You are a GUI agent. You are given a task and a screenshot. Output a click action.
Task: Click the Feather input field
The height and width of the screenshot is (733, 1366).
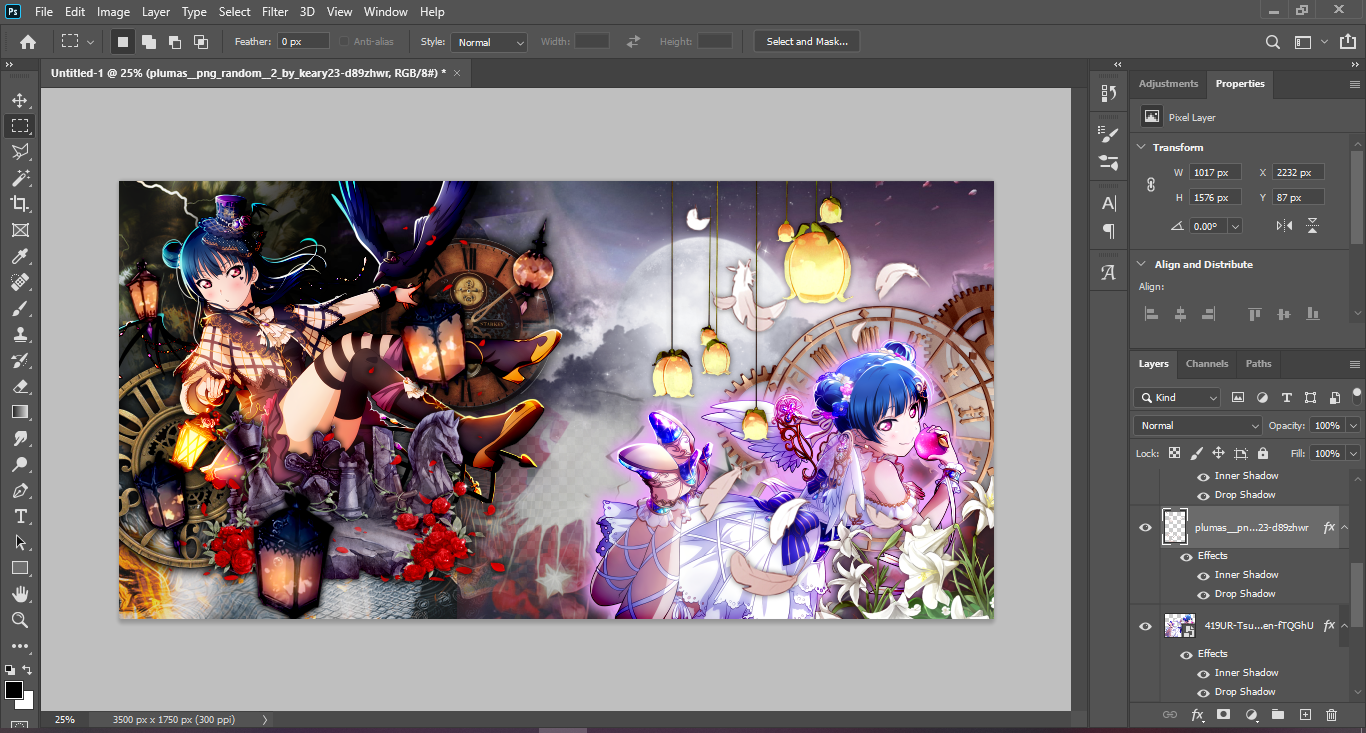coord(304,42)
